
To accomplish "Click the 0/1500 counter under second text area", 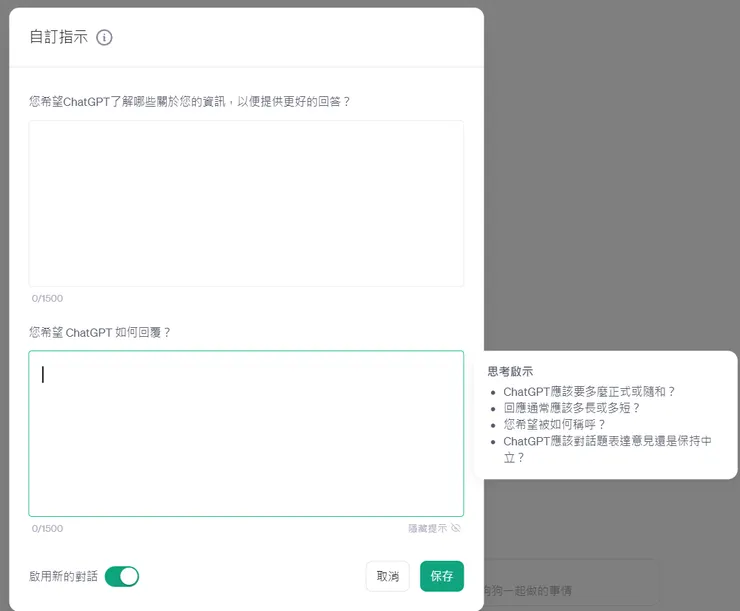I will pyautogui.click(x=47, y=528).
